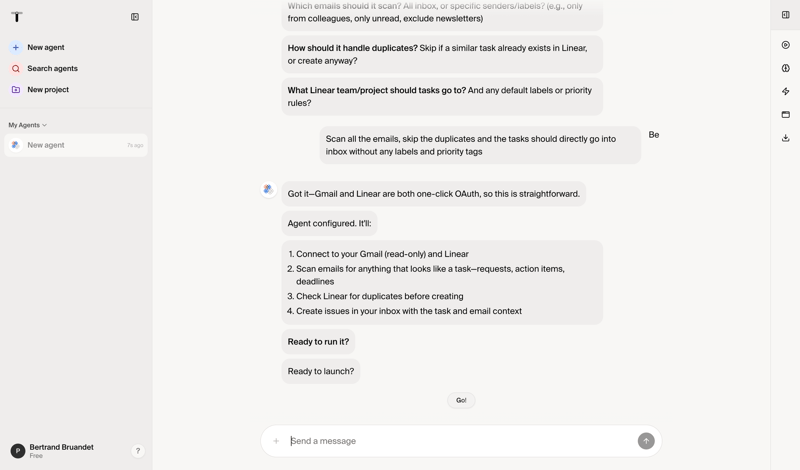Click the brain icon in right rail
The height and width of the screenshot is (470, 800).
tap(785, 68)
